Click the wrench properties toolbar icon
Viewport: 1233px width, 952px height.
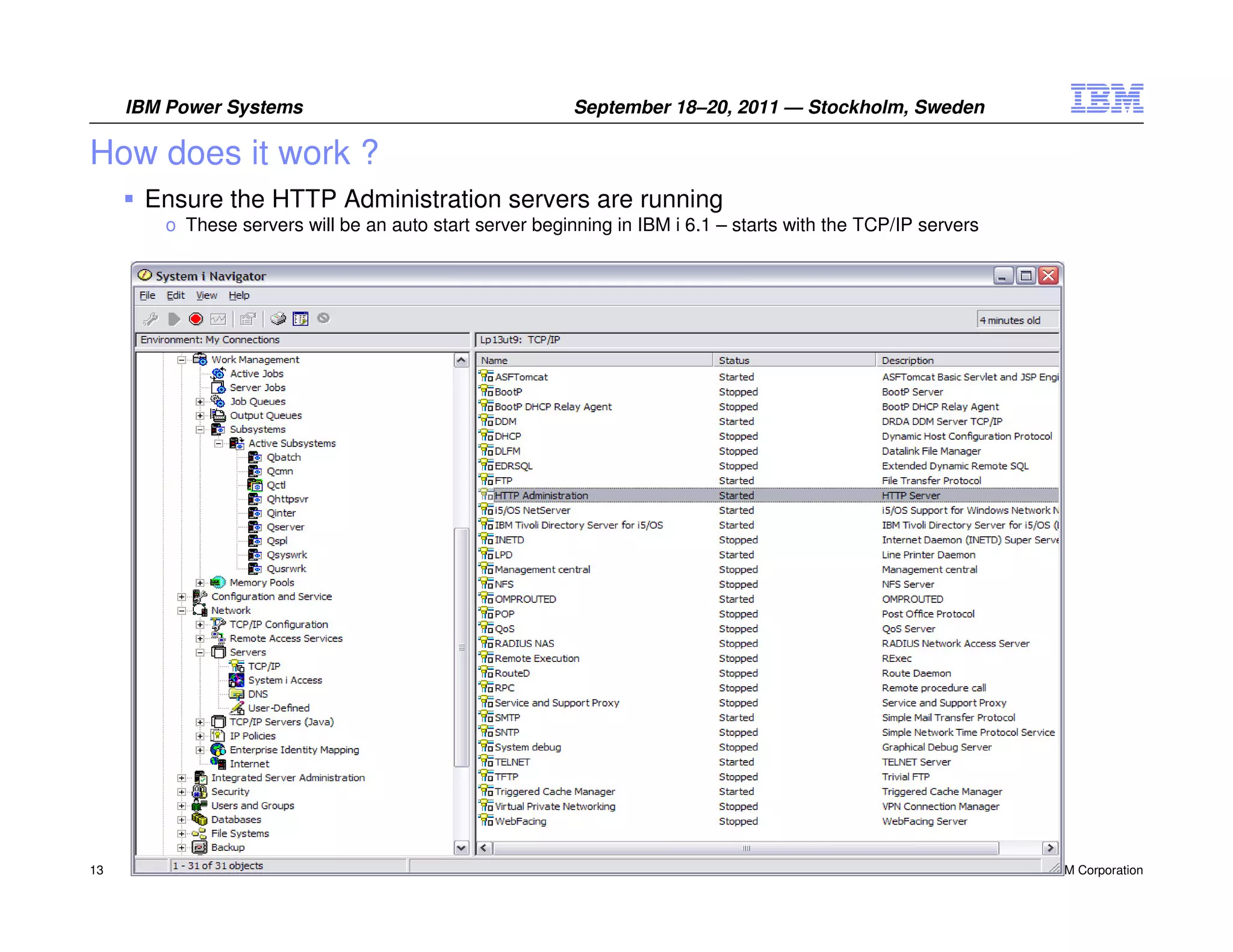[151, 319]
